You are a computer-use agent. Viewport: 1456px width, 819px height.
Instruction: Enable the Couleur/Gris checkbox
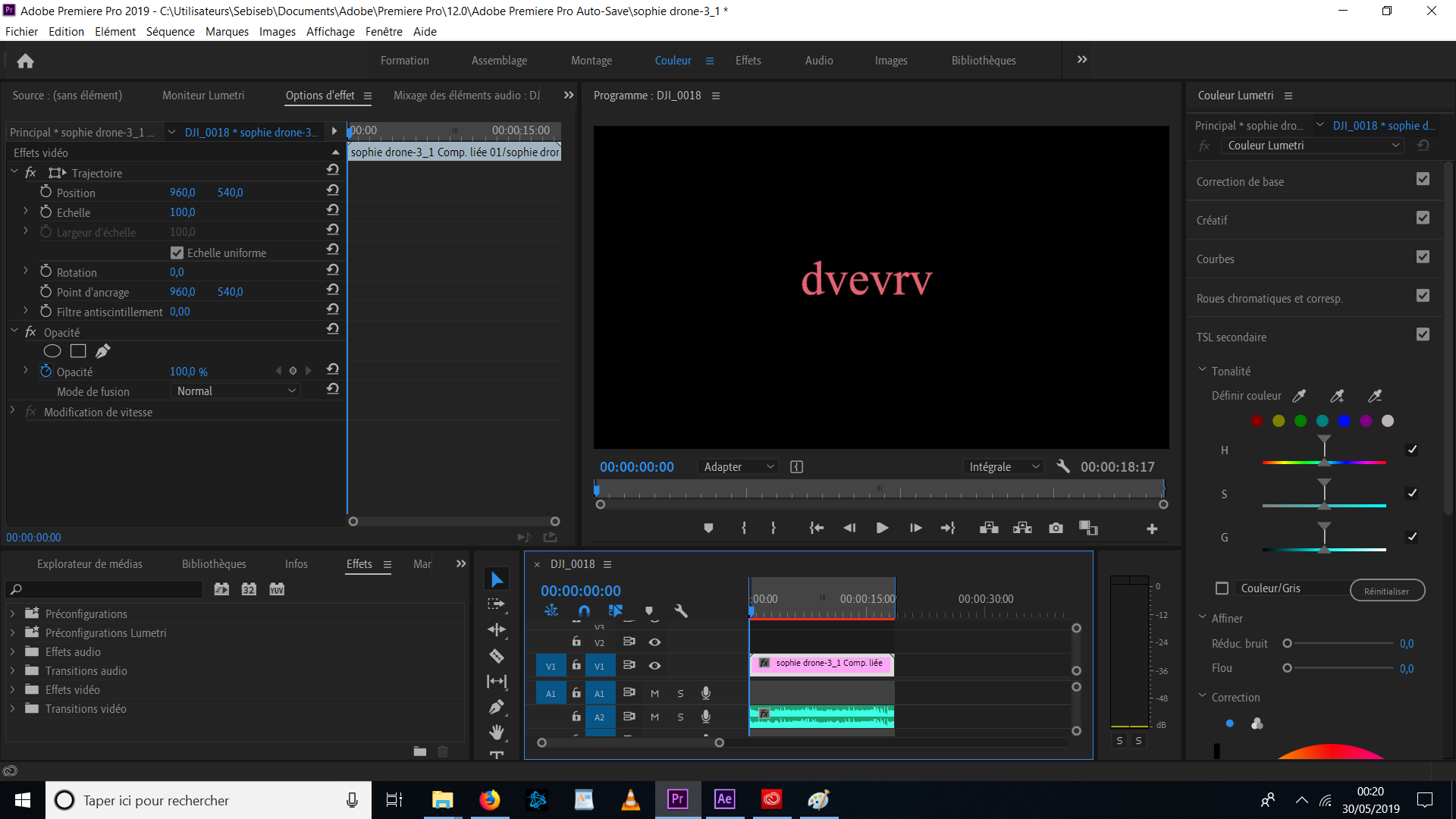1222,588
